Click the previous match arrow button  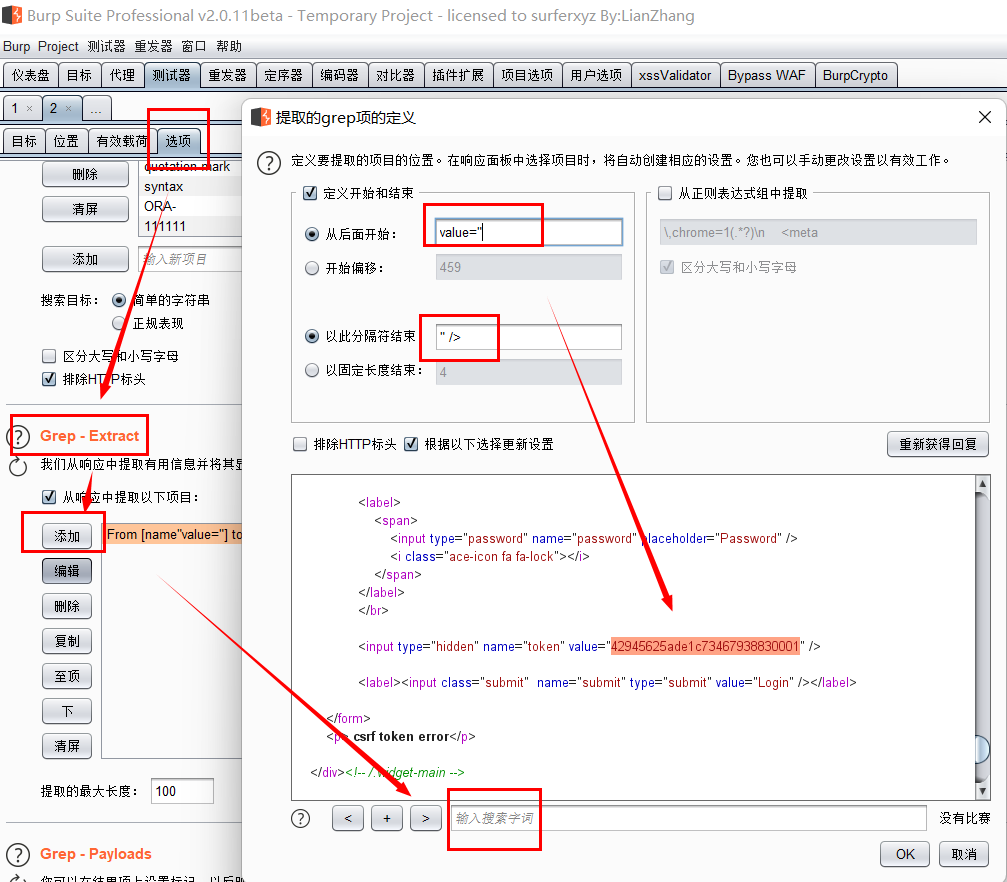coord(347,818)
